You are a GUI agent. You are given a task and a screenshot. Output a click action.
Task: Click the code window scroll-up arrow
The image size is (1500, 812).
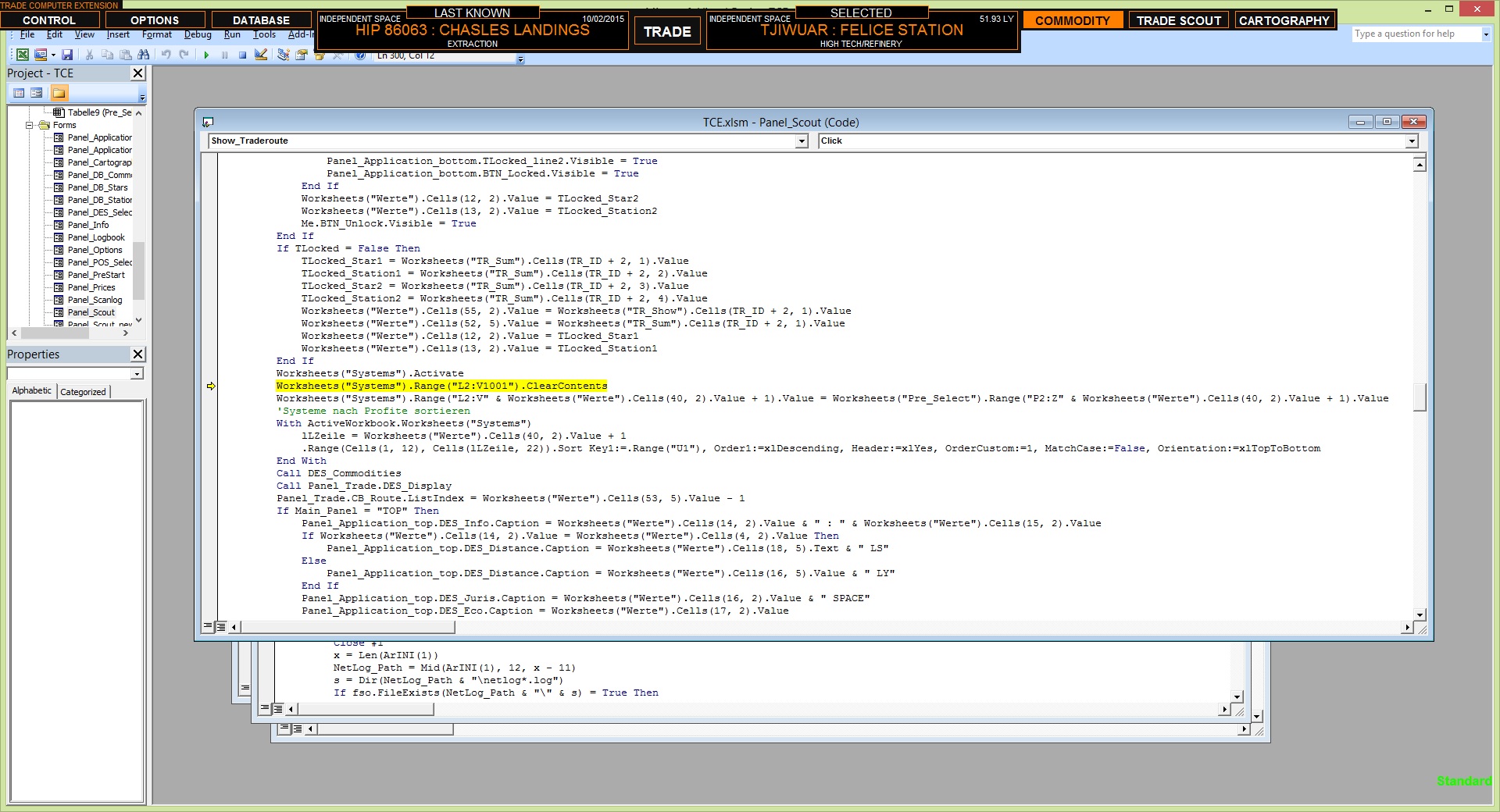click(x=1420, y=164)
